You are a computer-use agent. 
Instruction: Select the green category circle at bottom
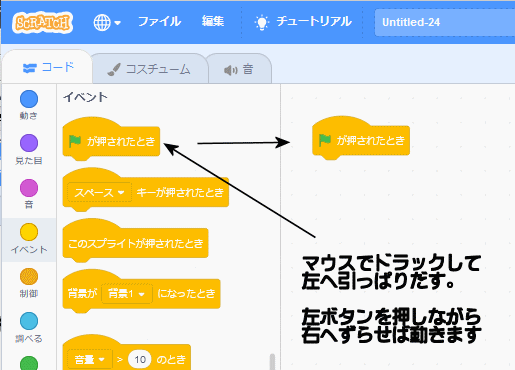pyautogui.click(x=29, y=363)
